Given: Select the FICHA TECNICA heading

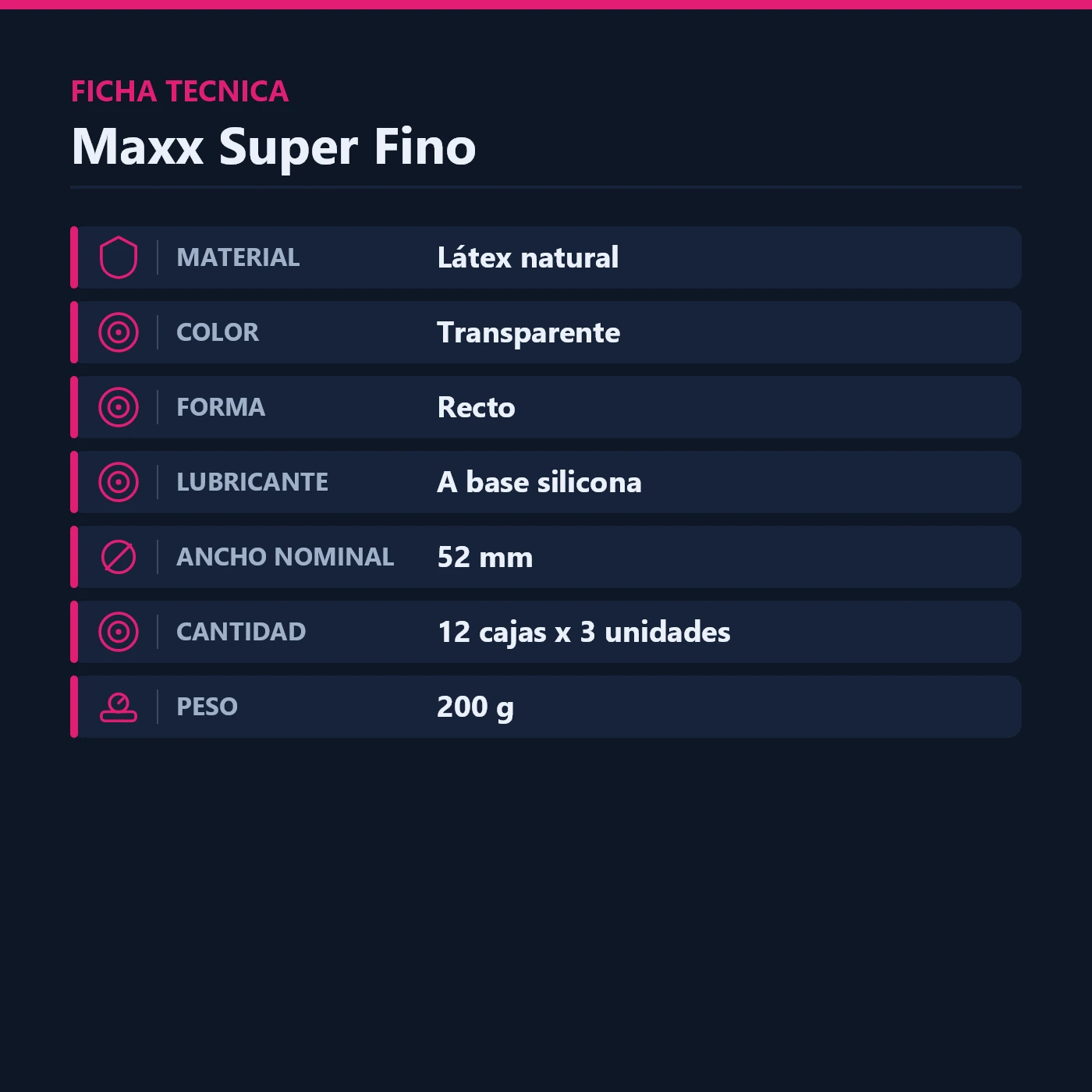Looking at the screenshot, I should point(180,91).
